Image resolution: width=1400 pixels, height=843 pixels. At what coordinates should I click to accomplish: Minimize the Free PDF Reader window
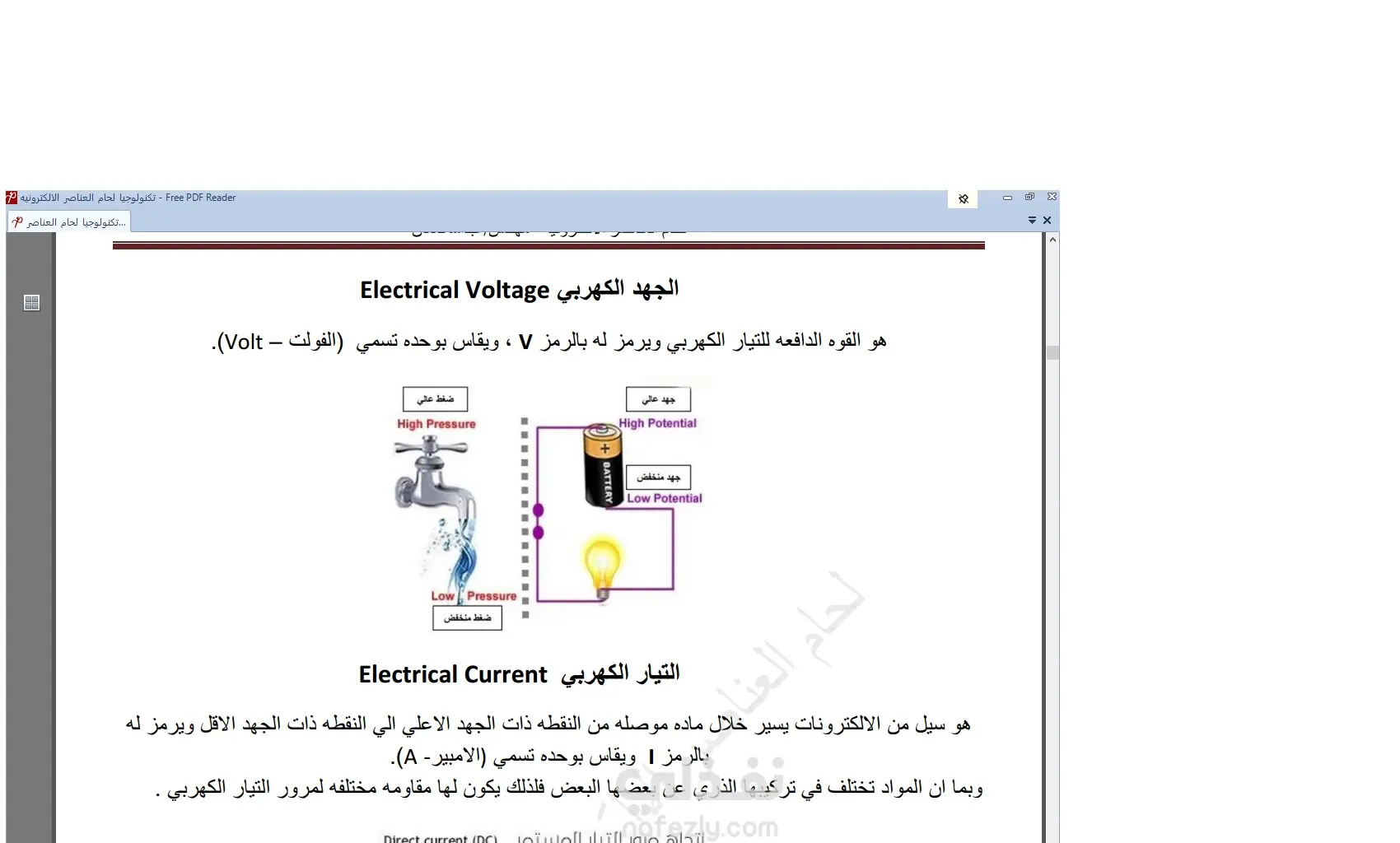(1007, 198)
